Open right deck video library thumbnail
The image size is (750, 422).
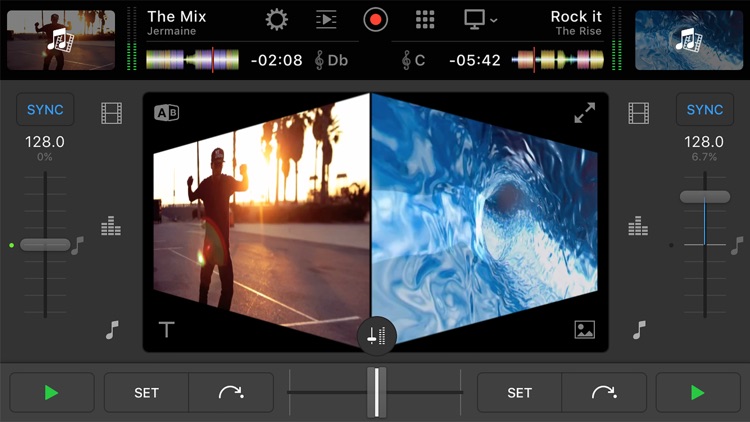689,40
